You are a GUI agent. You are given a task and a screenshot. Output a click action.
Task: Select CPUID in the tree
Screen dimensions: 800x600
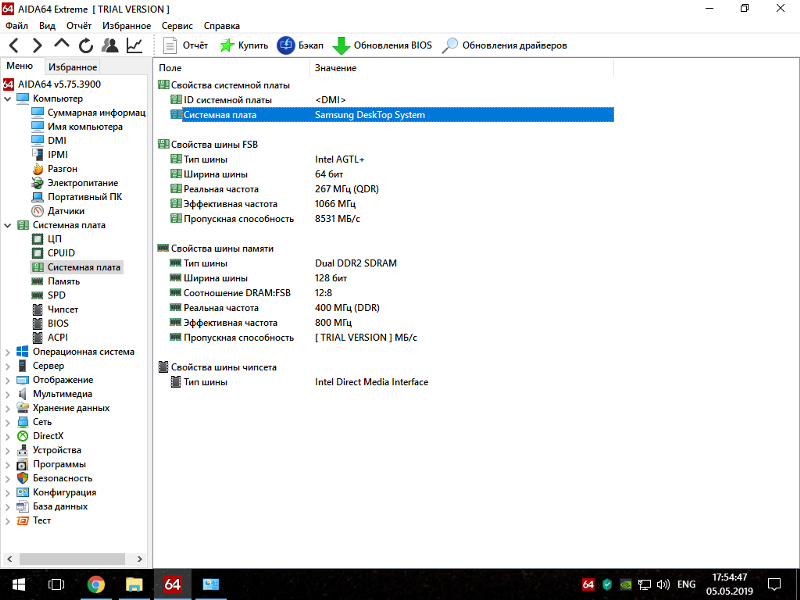coord(61,253)
